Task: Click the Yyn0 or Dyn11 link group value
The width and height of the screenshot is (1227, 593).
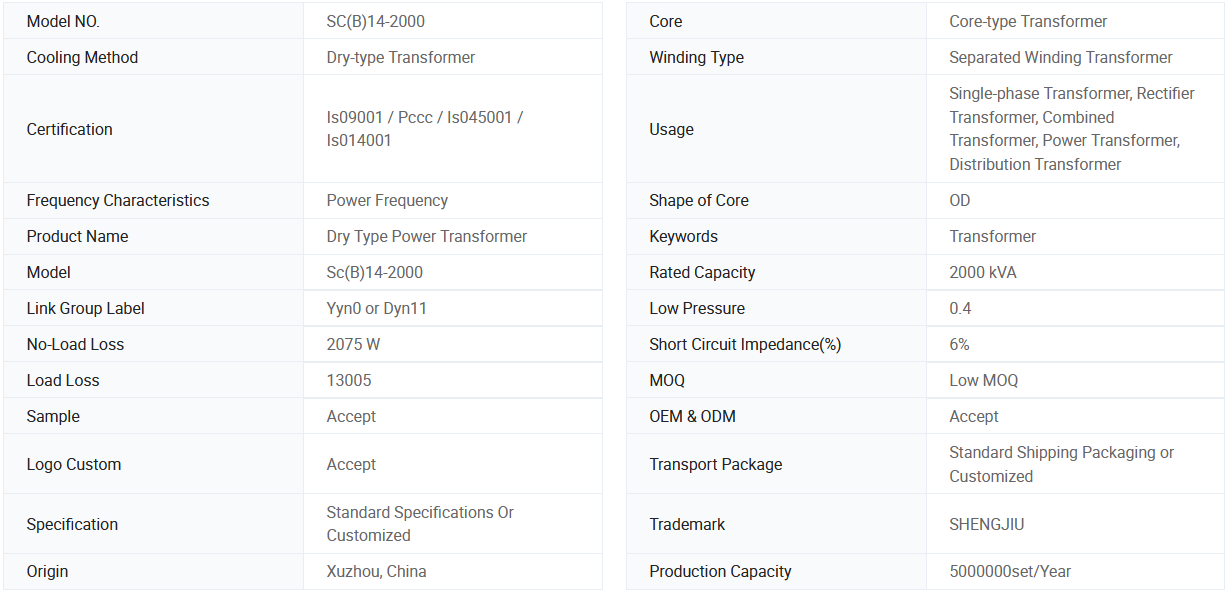Action: point(376,308)
